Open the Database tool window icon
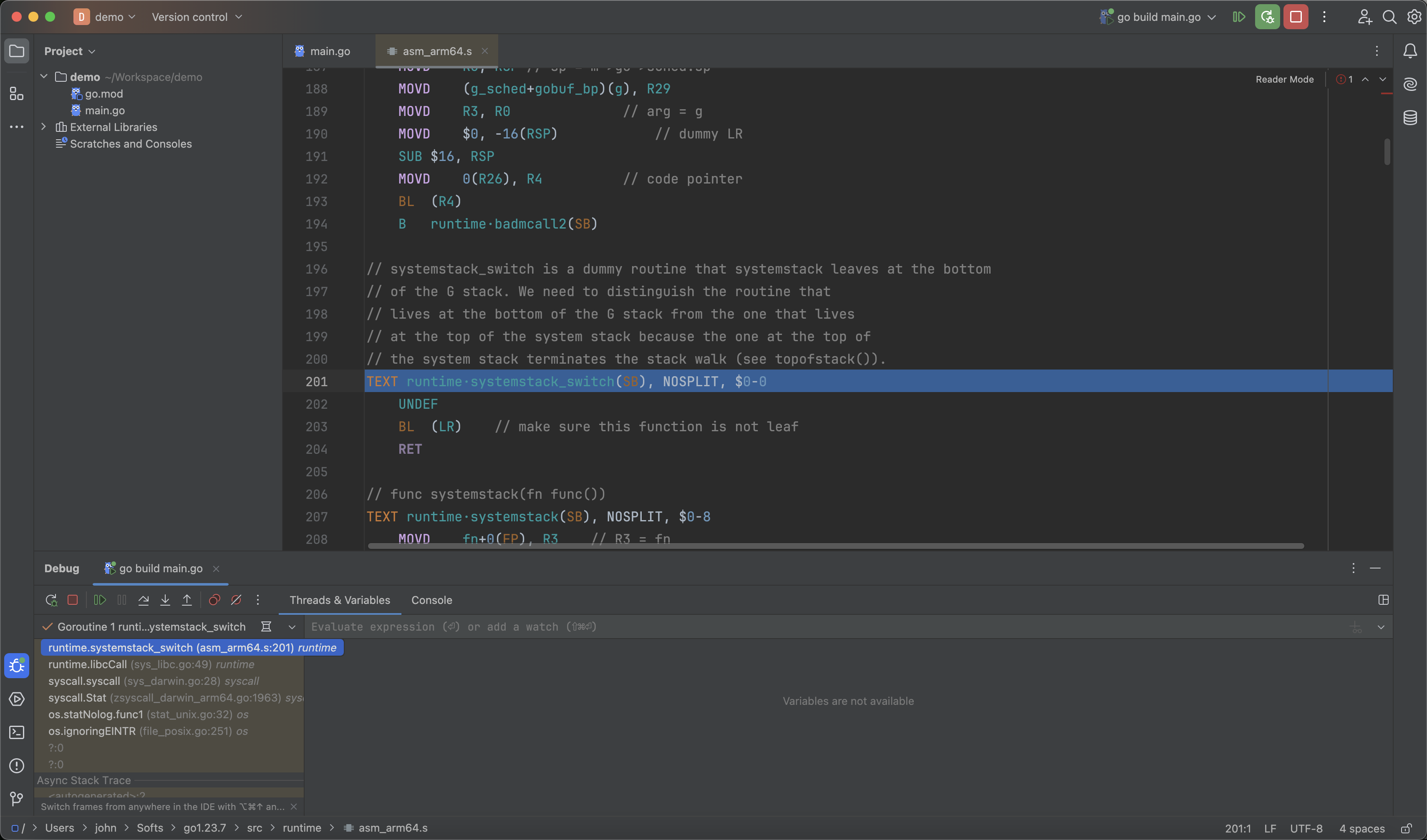 (1410, 118)
